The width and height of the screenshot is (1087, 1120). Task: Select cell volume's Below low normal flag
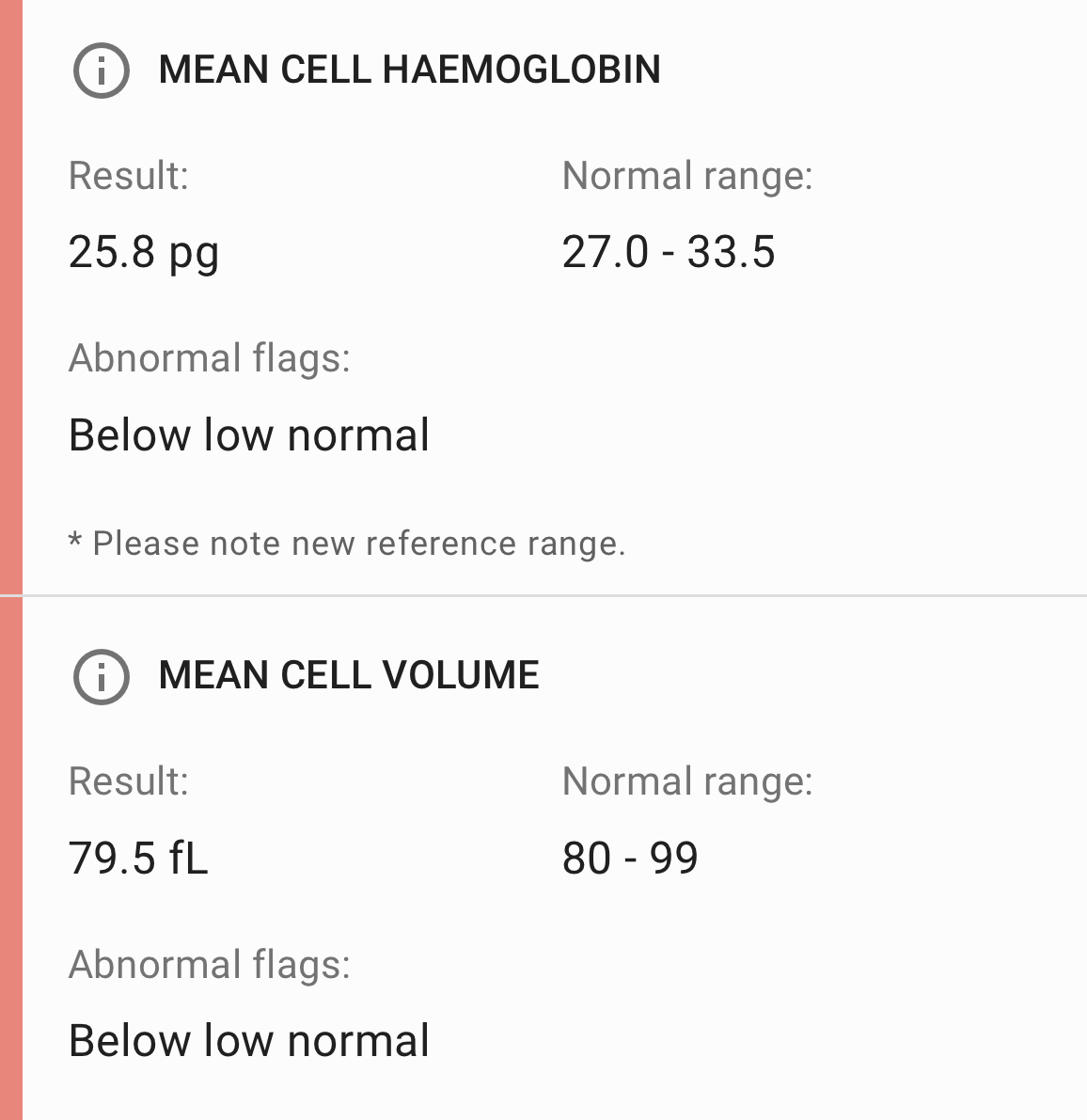tap(249, 1041)
